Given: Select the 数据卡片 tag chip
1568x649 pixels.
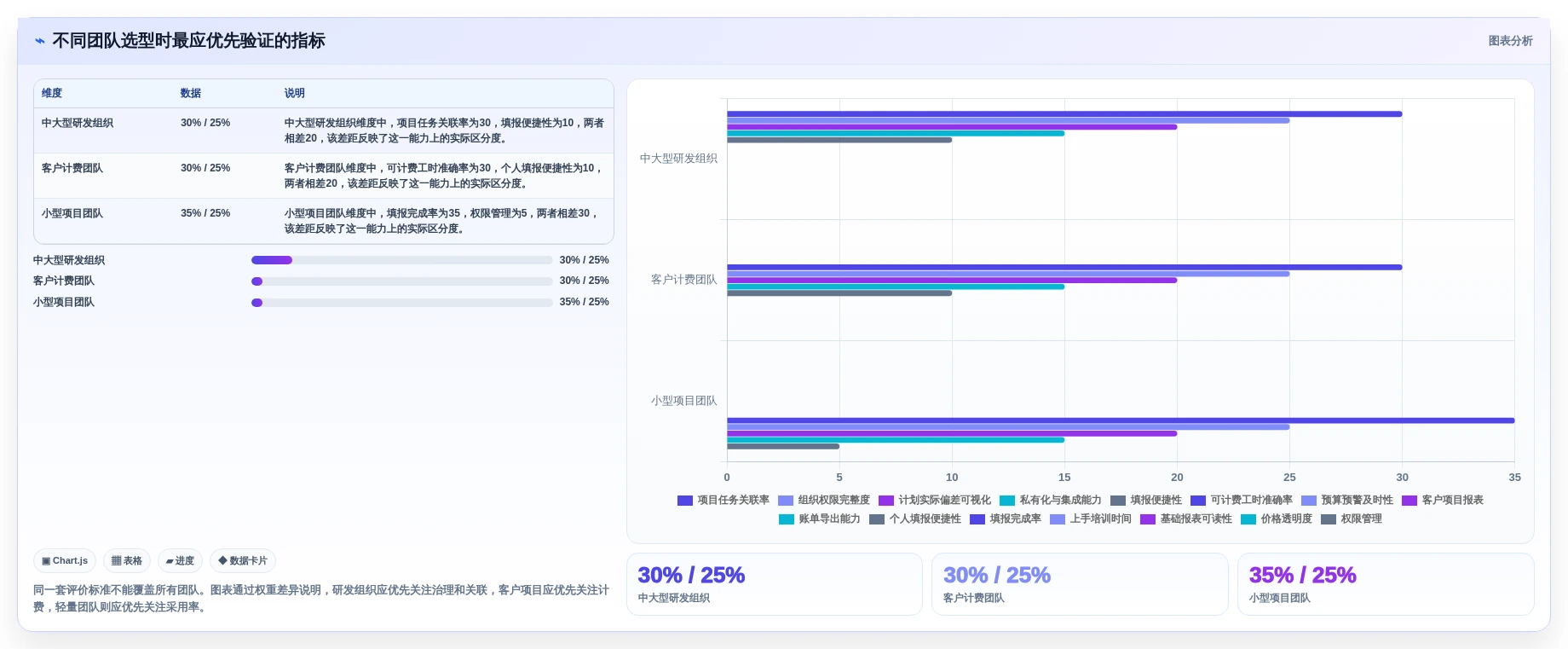Looking at the screenshot, I should (x=243, y=560).
